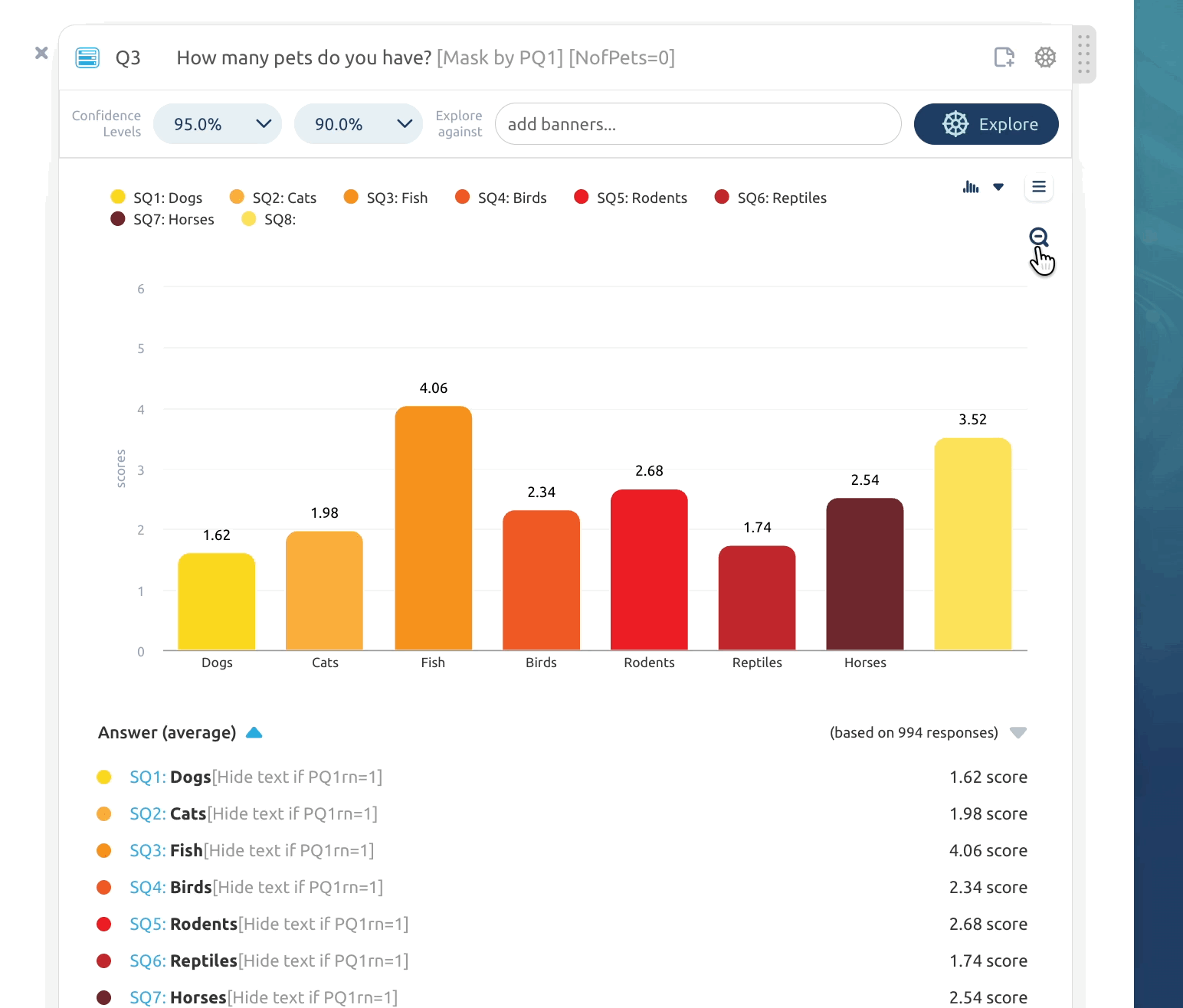The height and width of the screenshot is (1008, 1183).
Task: Open the helm settings icon in header
Action: point(1045,57)
